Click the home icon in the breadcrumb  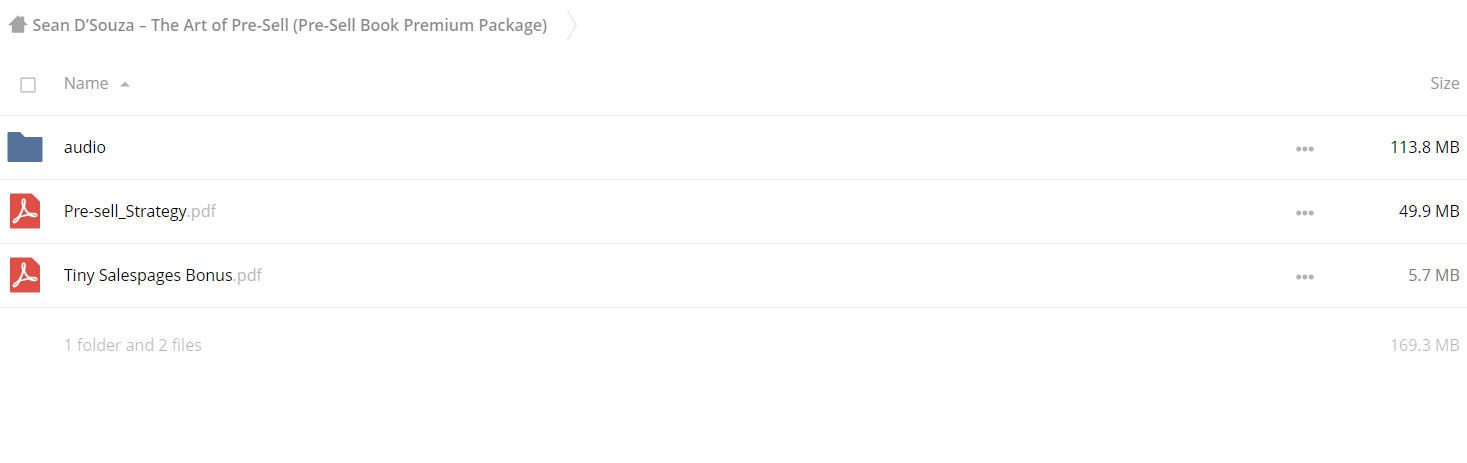click(x=17, y=25)
